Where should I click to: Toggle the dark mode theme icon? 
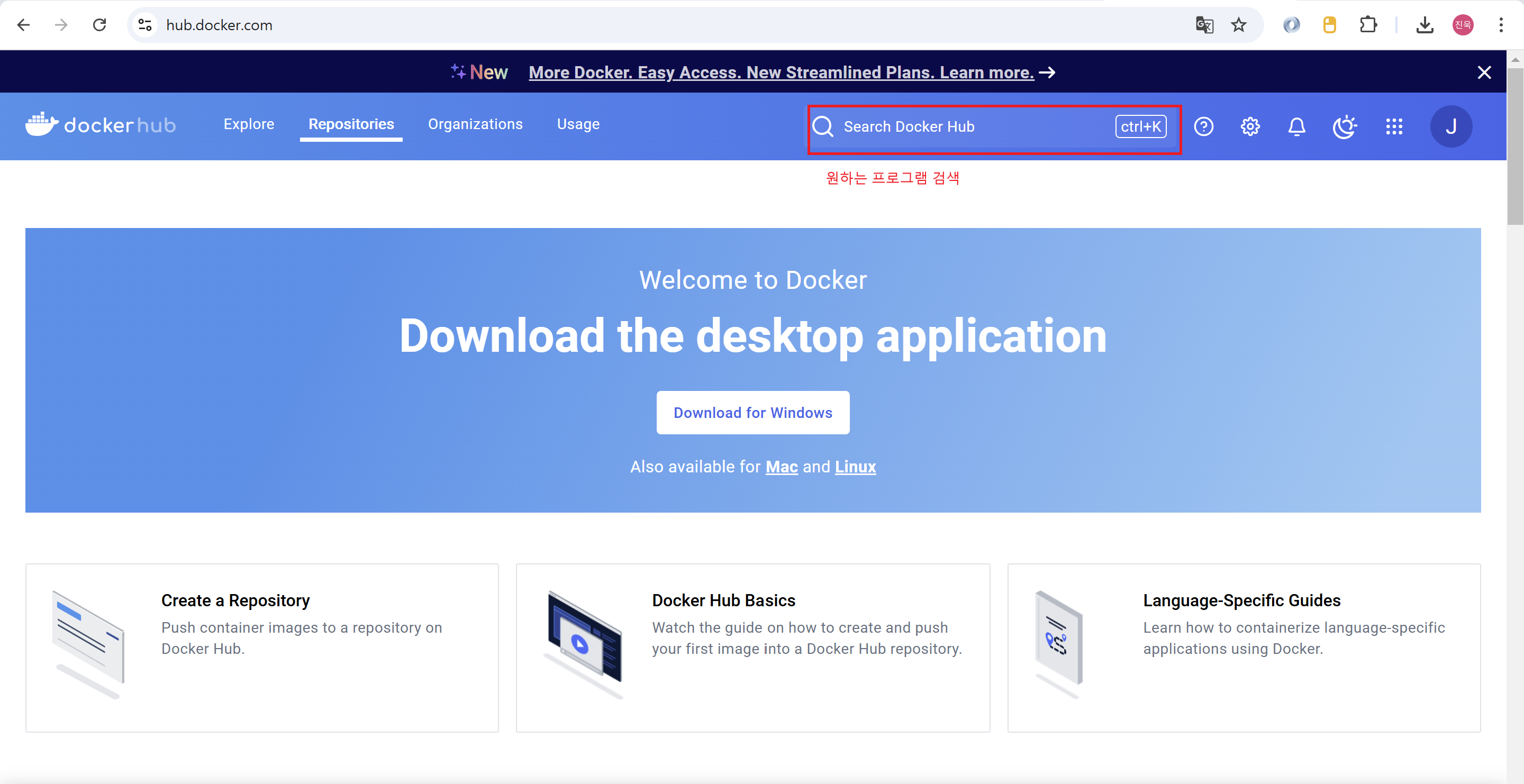[1344, 126]
